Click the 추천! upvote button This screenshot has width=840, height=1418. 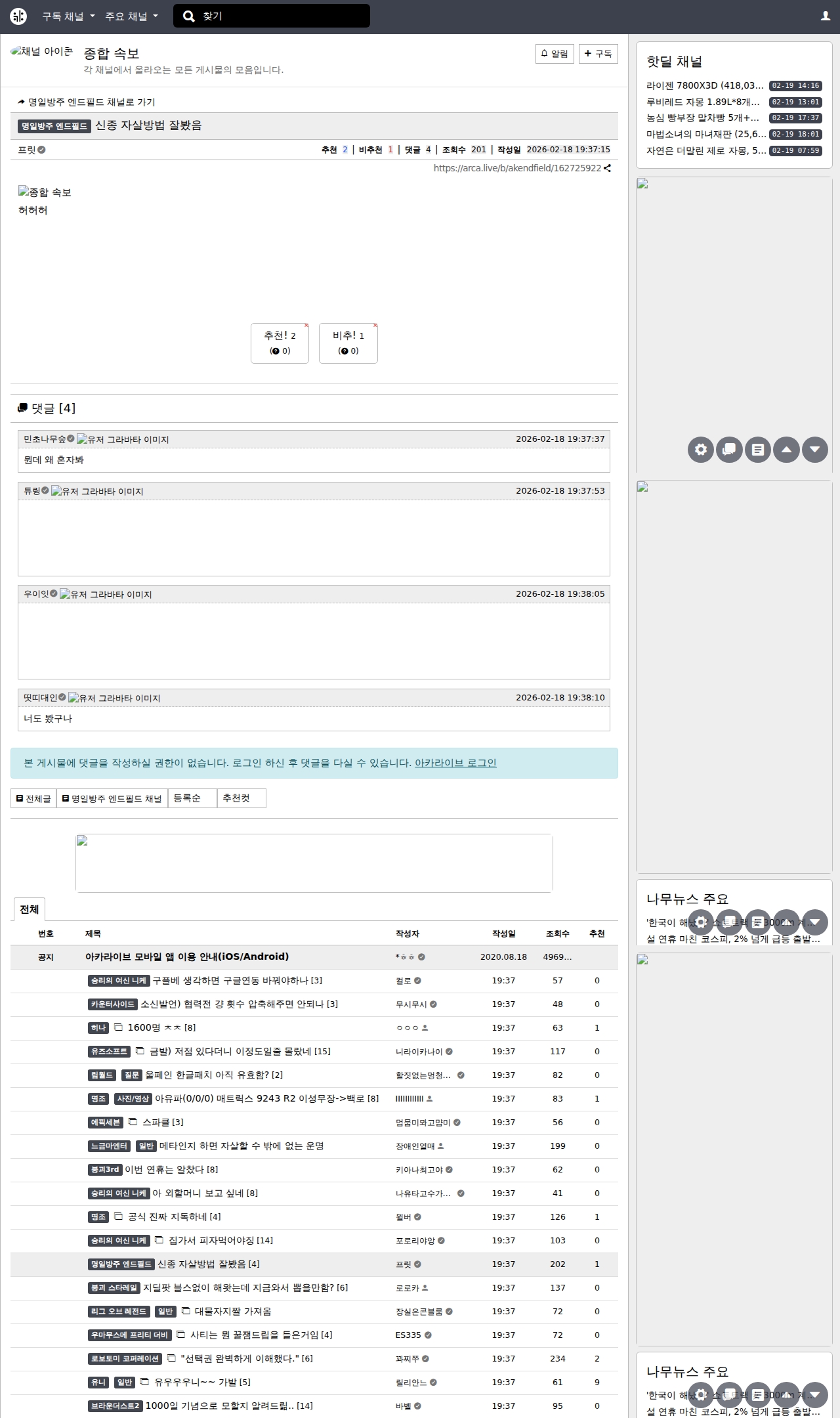click(x=280, y=343)
